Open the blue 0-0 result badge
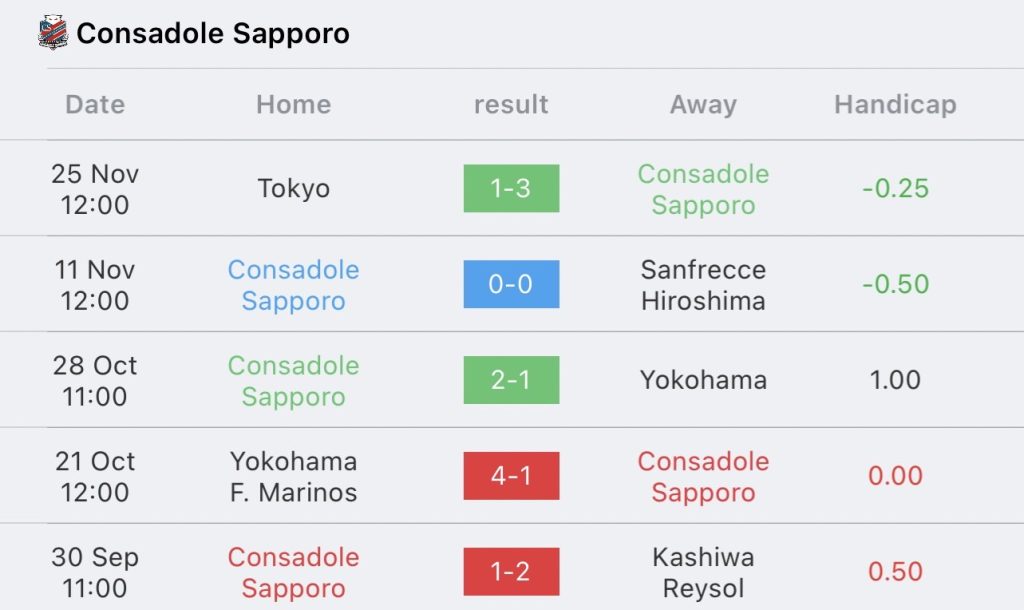Image resolution: width=1024 pixels, height=610 pixels. click(x=511, y=284)
